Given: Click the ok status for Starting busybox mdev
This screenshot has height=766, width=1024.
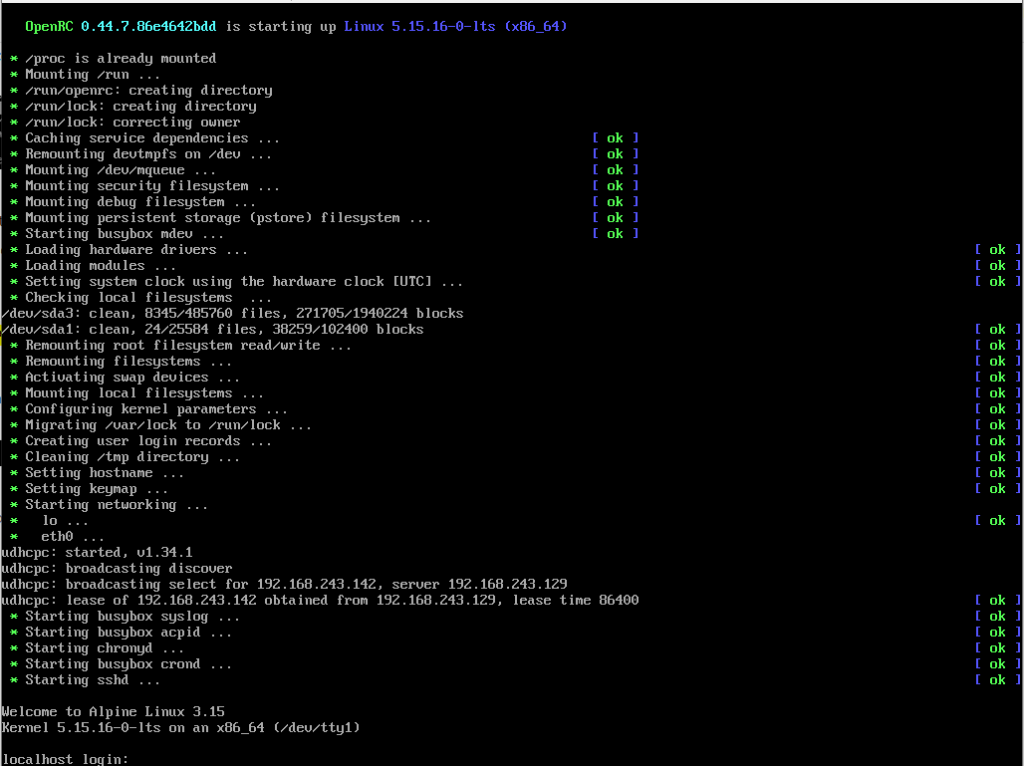Looking at the screenshot, I should pos(615,234).
